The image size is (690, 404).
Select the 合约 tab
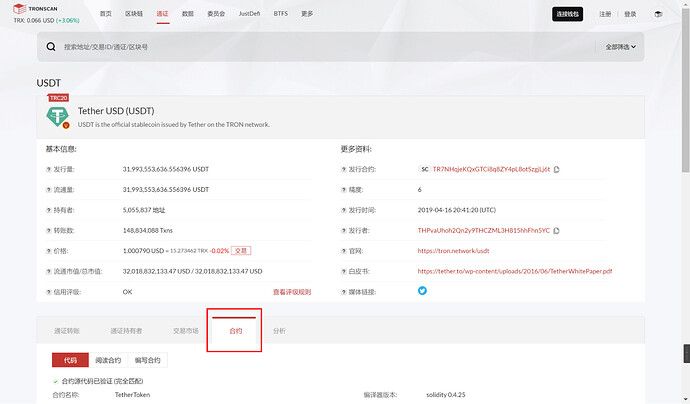pyautogui.click(x=235, y=331)
